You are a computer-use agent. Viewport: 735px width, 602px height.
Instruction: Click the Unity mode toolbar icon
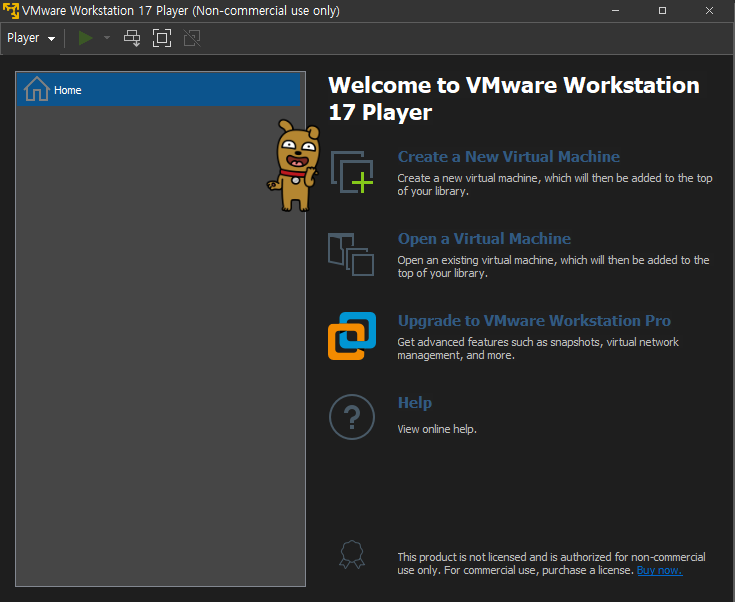click(192, 38)
